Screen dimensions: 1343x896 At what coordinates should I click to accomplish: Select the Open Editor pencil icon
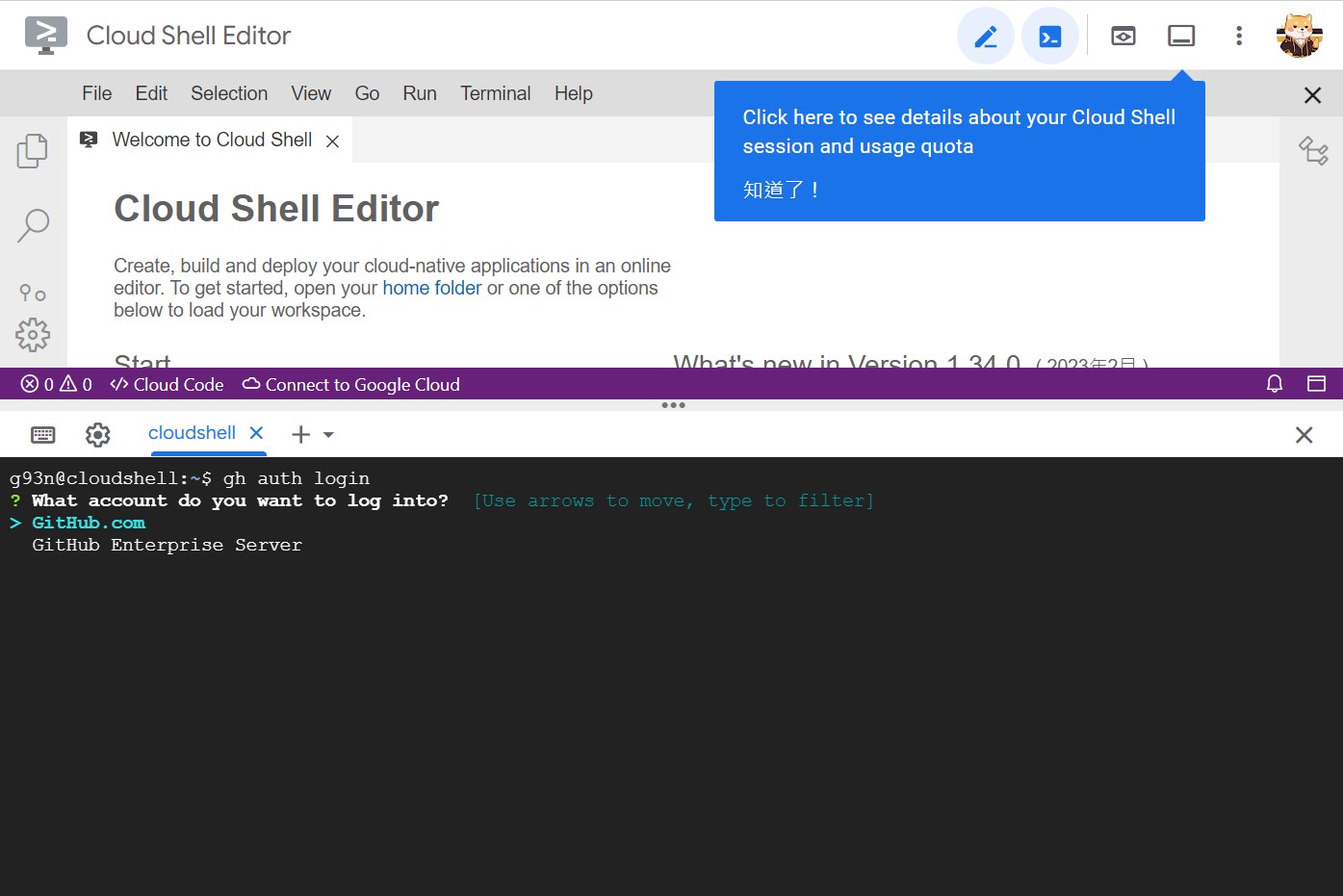click(x=985, y=35)
